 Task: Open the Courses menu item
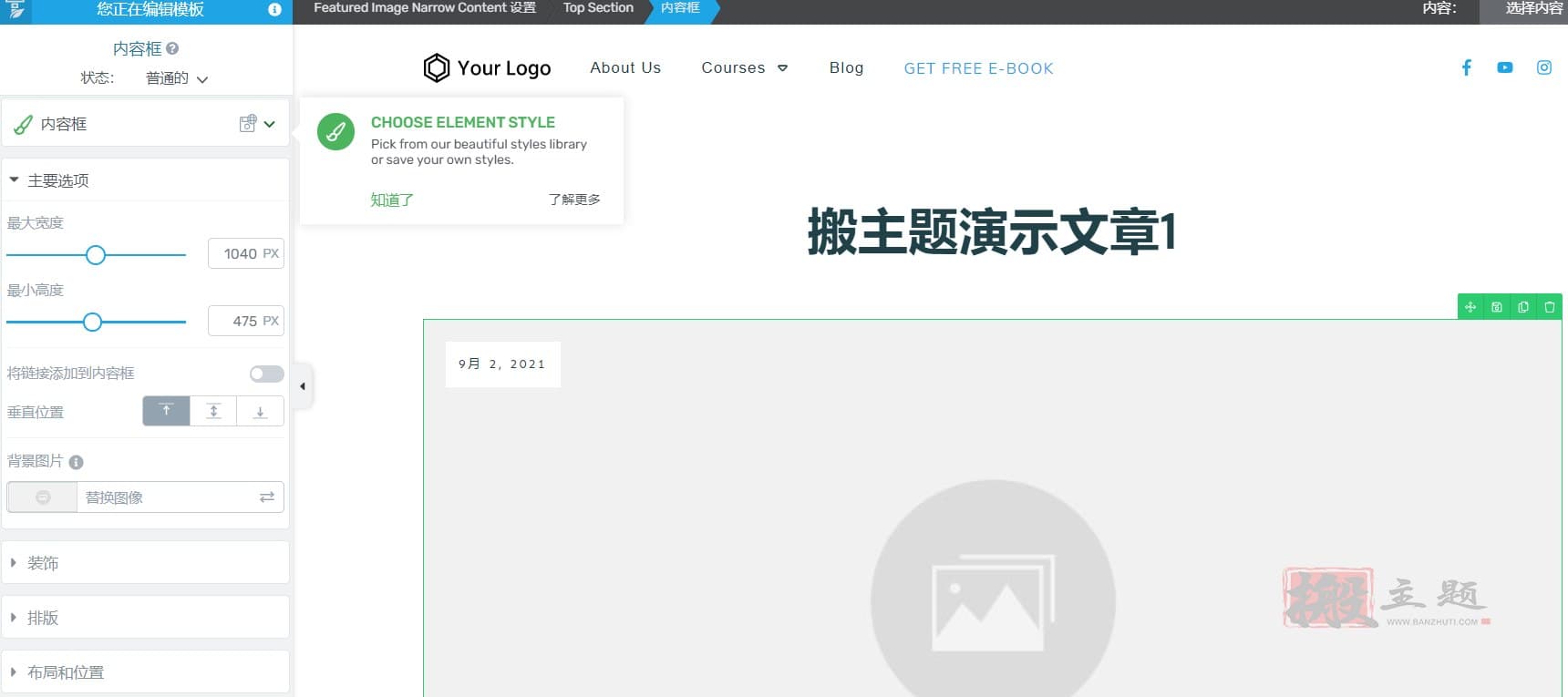[x=733, y=67]
